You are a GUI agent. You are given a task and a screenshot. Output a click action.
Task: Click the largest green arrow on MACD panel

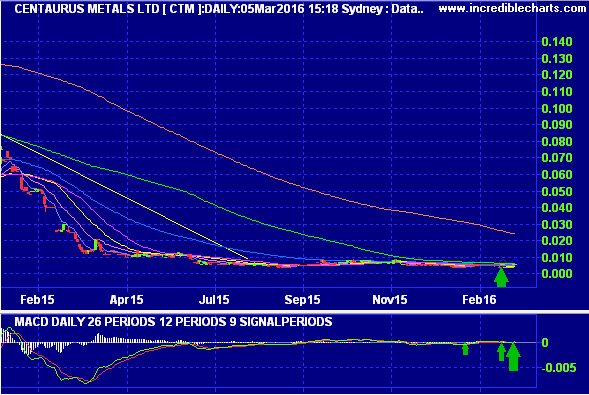pos(513,356)
